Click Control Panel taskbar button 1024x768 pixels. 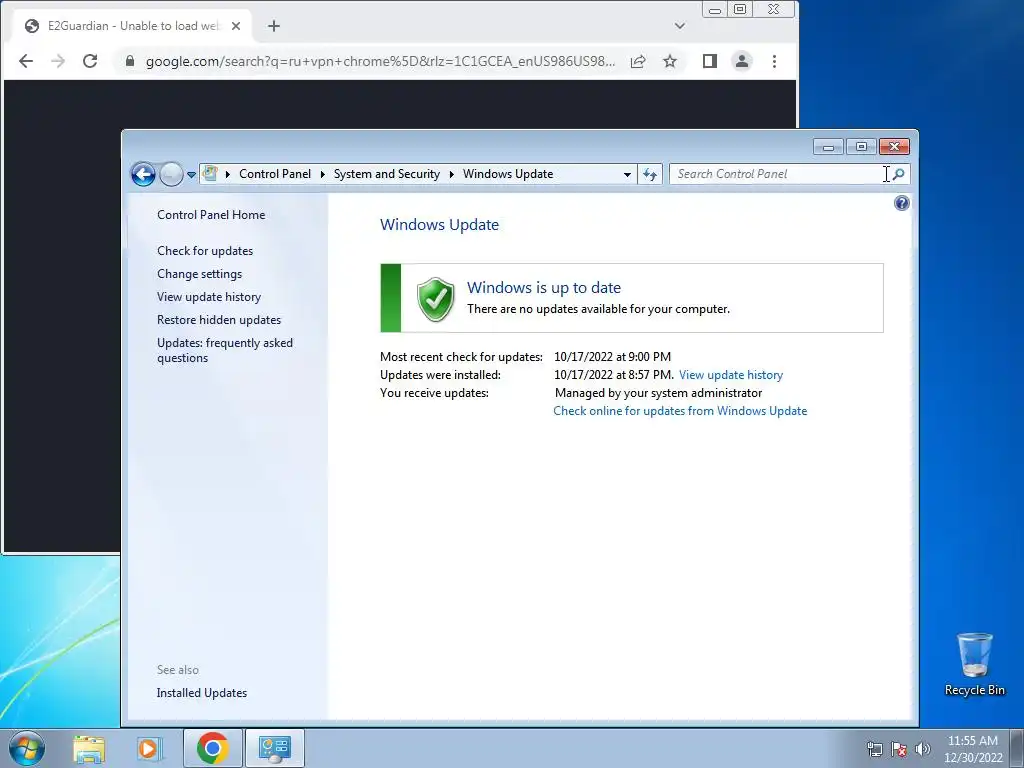274,748
